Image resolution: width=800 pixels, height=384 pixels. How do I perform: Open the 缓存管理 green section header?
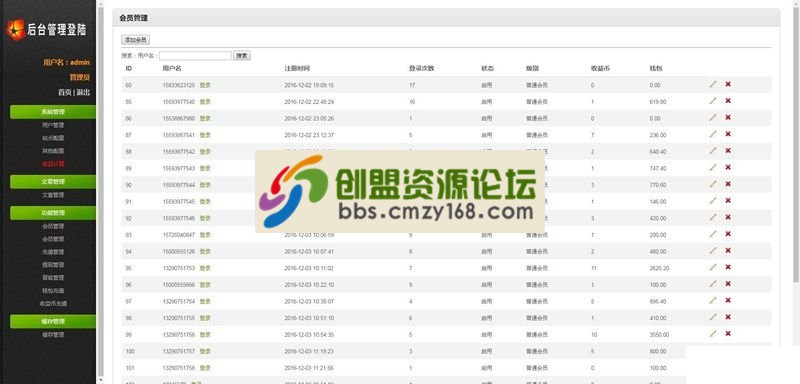pos(53,321)
